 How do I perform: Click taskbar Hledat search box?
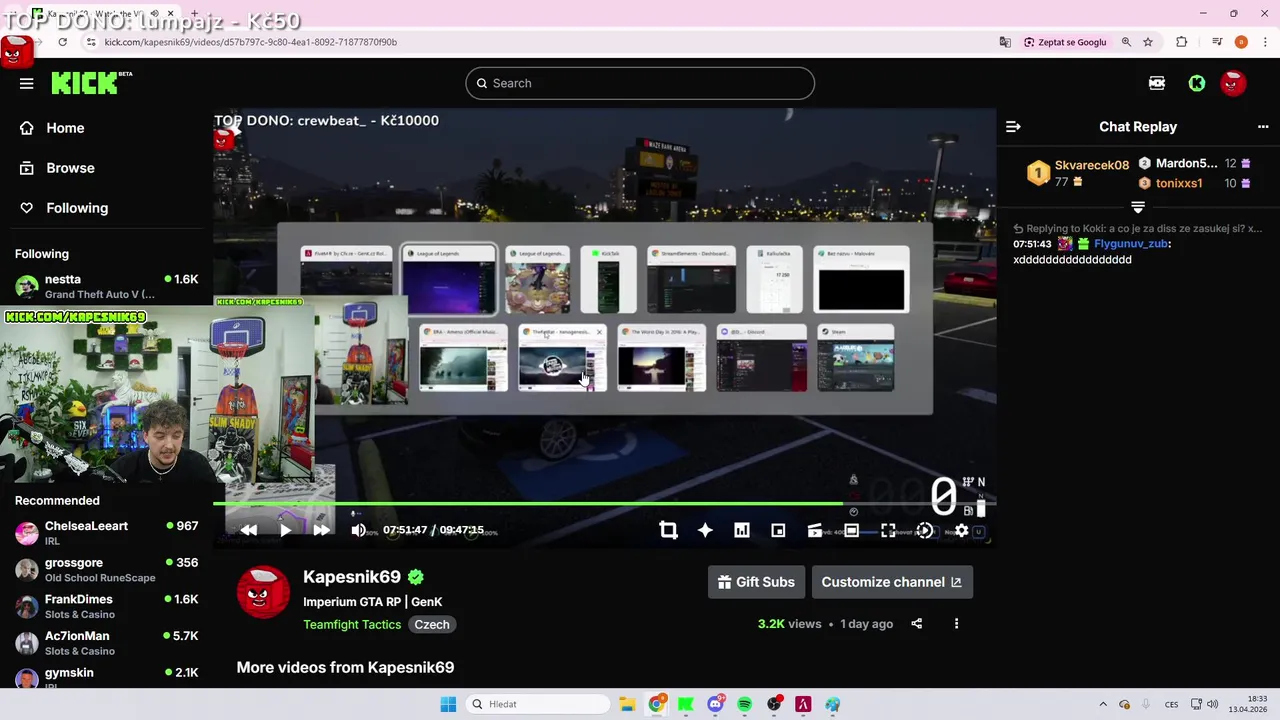[x=540, y=704]
